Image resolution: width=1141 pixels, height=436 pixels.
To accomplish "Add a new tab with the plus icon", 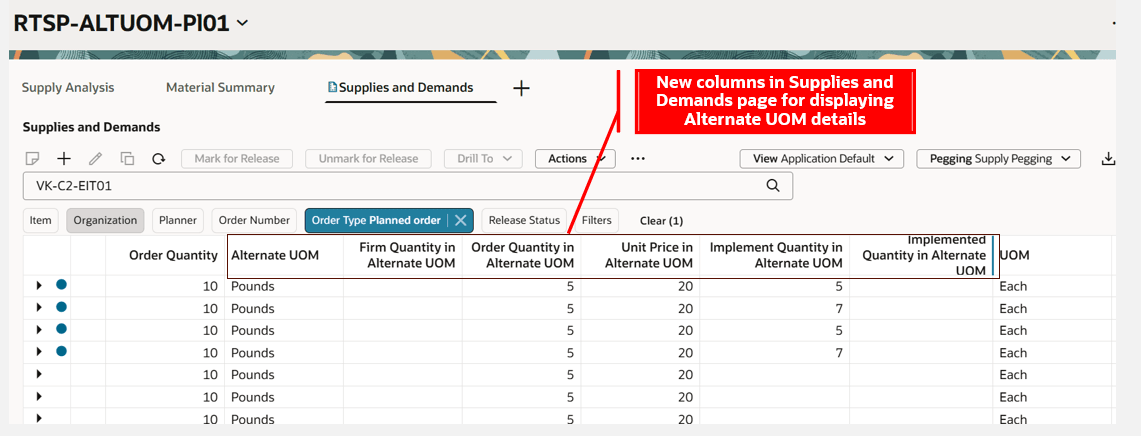I will pyautogui.click(x=521, y=88).
